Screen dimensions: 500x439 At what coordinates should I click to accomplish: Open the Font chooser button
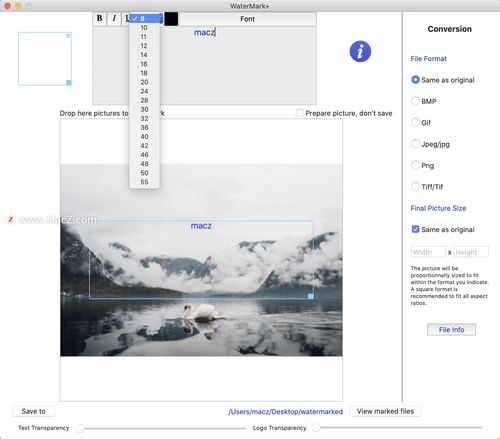click(x=247, y=19)
